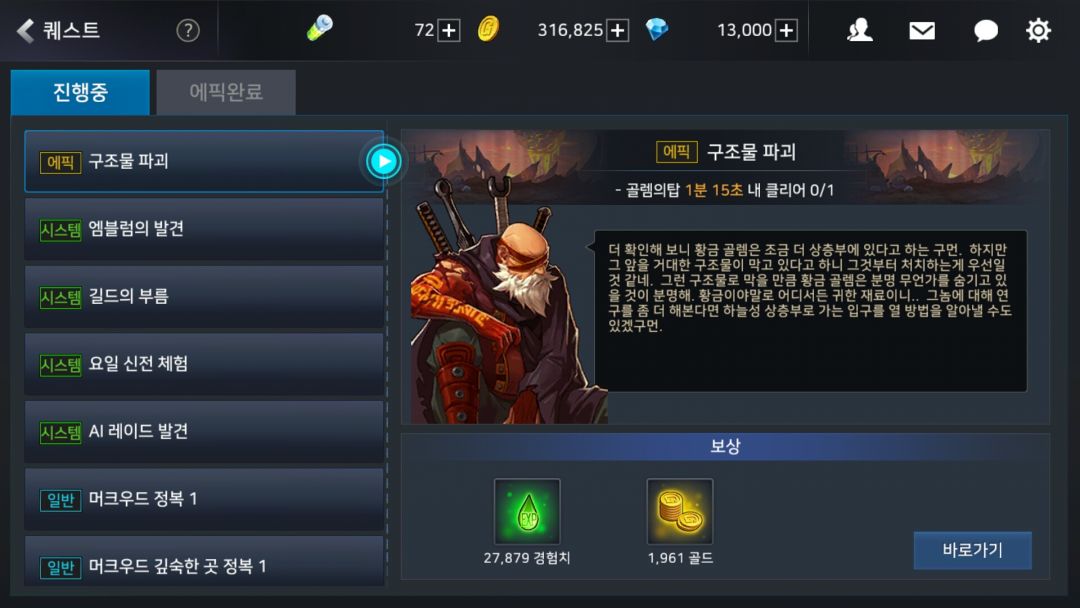Add gems with plus next to 13,000
1080x608 pixels.
[786, 30]
